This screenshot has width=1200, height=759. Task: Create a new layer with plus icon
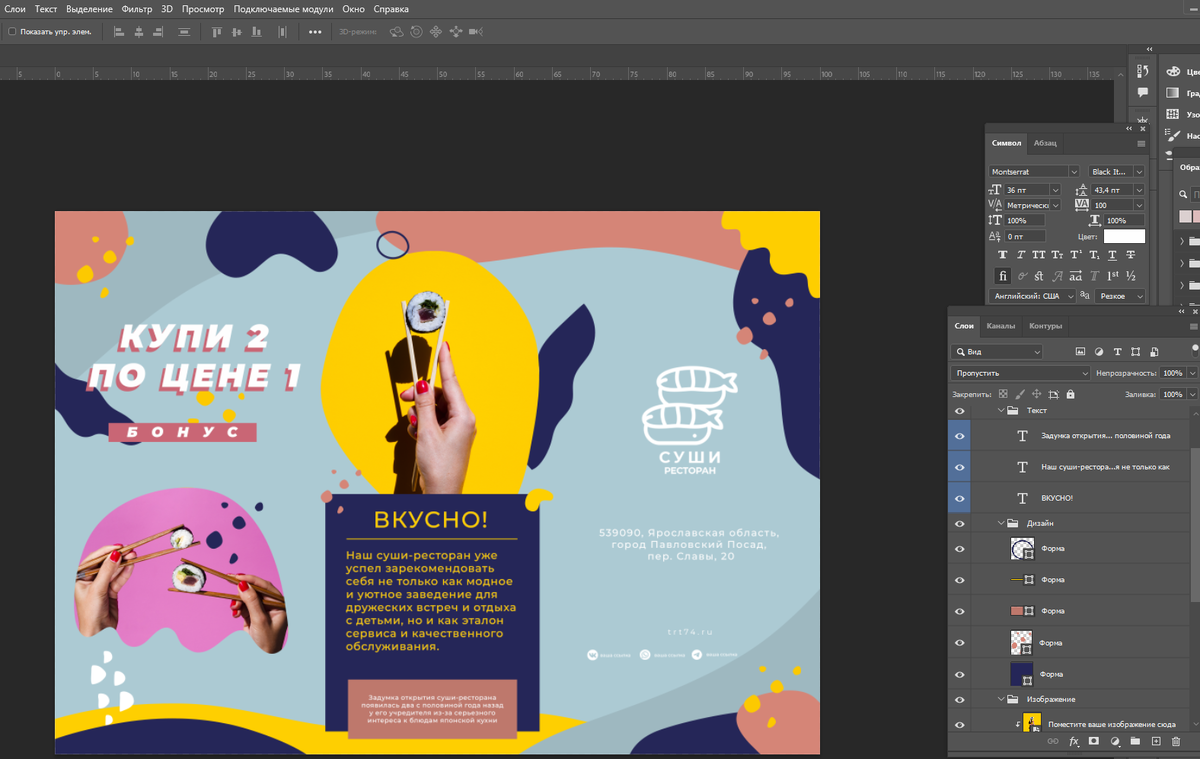[x=1156, y=741]
